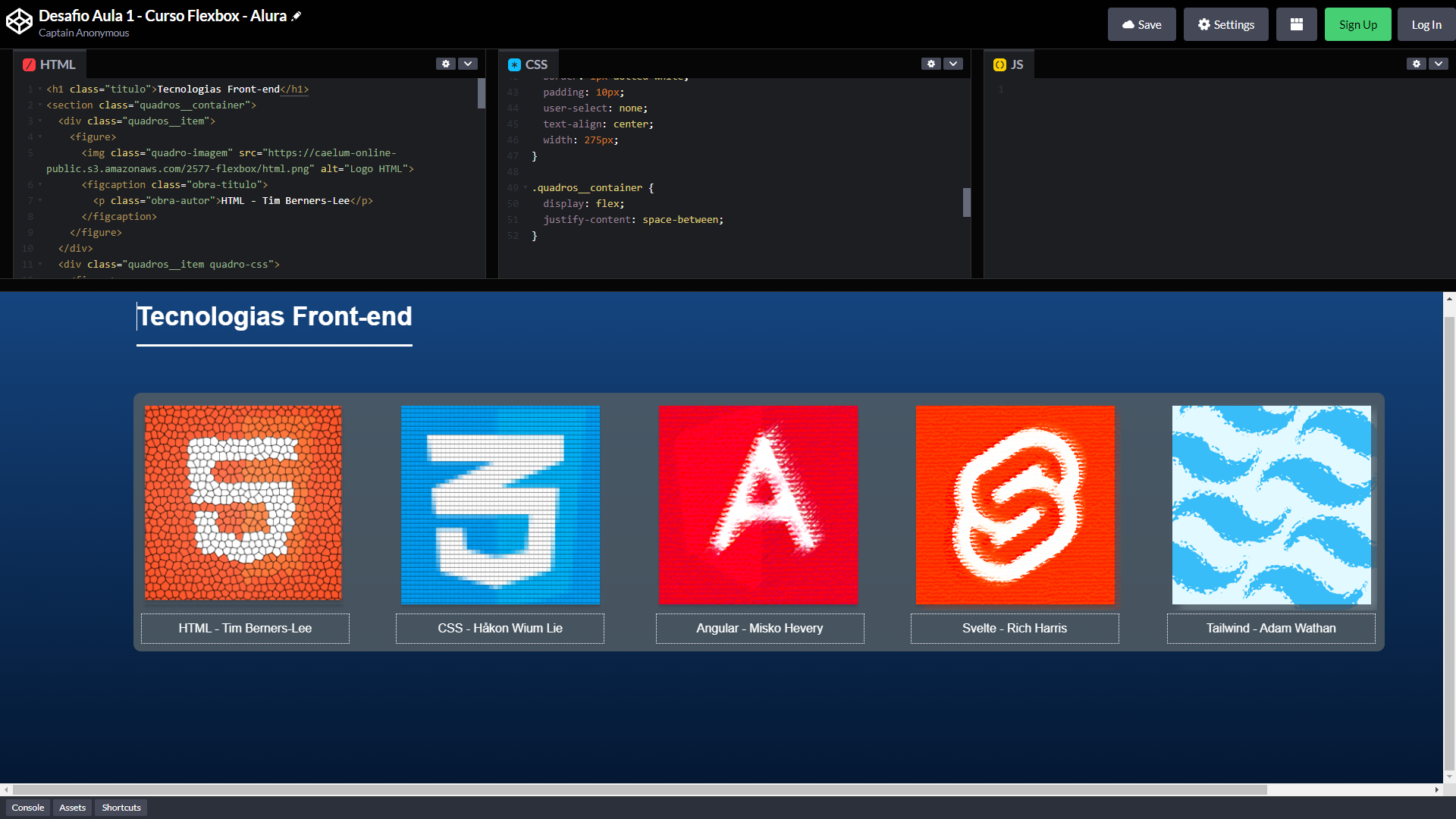
Task: Open the Shortcuts panel
Action: [121, 808]
